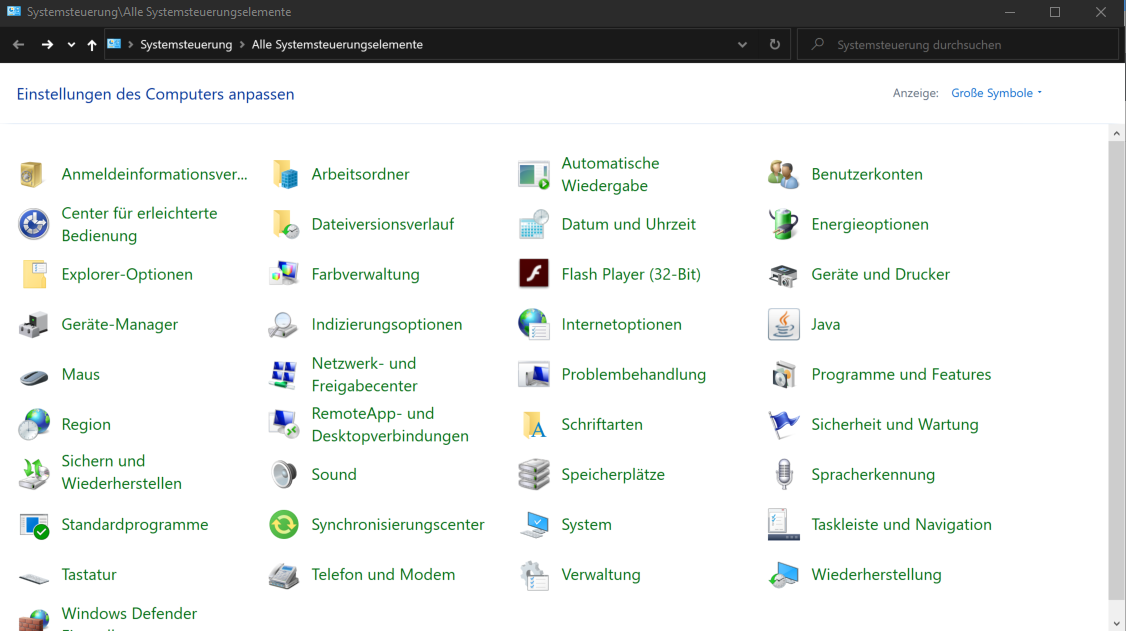Click the Control Panel icon in title bar
1126x631 pixels.
14,11
